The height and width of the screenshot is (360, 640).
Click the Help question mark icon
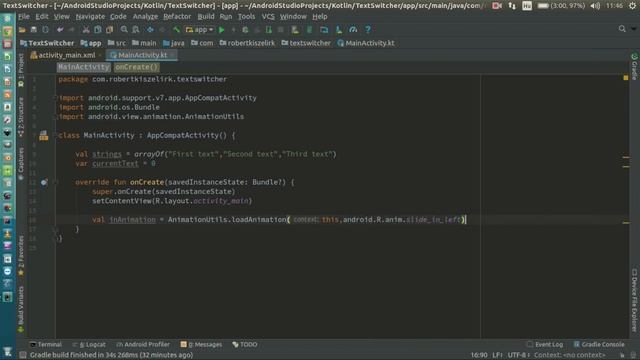click(368, 30)
